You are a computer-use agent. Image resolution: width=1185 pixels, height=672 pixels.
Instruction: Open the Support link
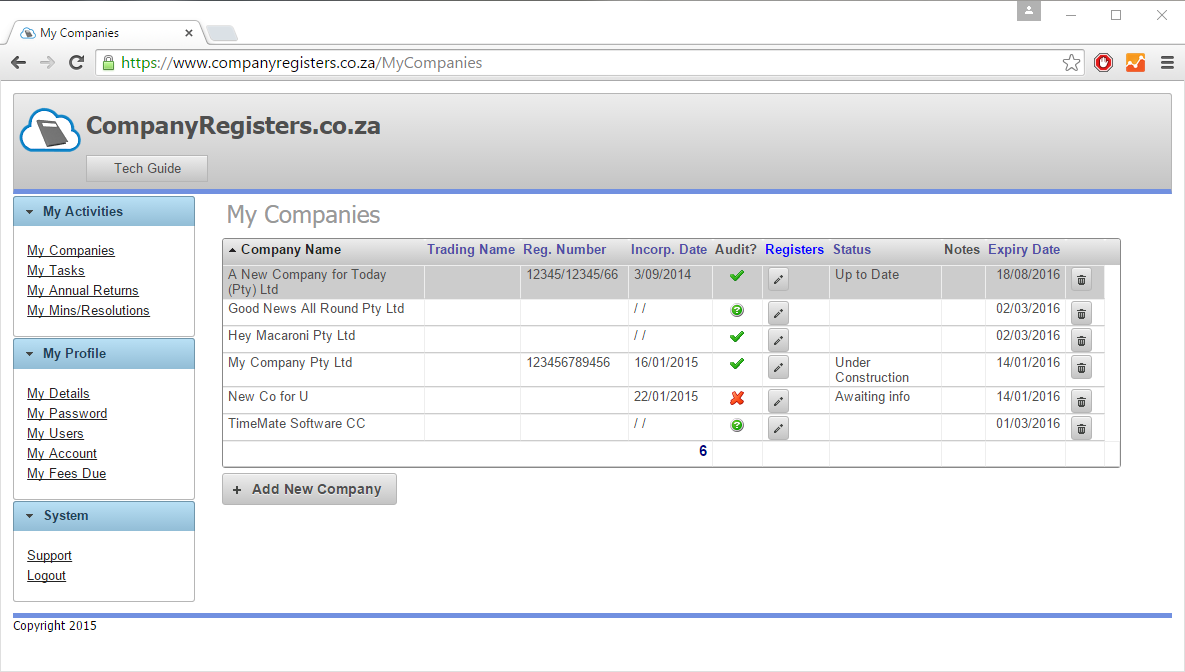(49, 556)
